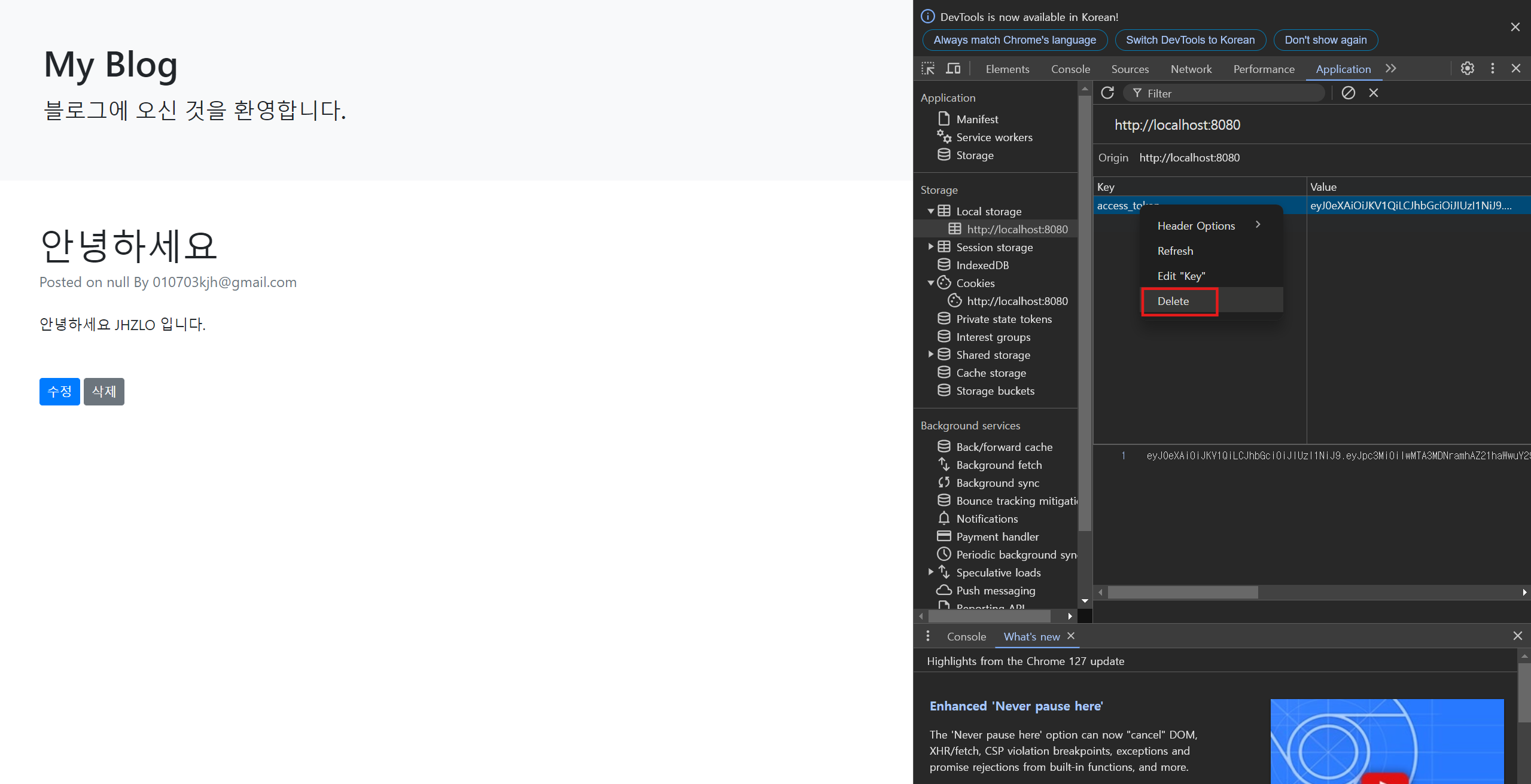Click the delete selected X icon beside the filter
Image resolution: width=1531 pixels, height=784 pixels.
1374,93
